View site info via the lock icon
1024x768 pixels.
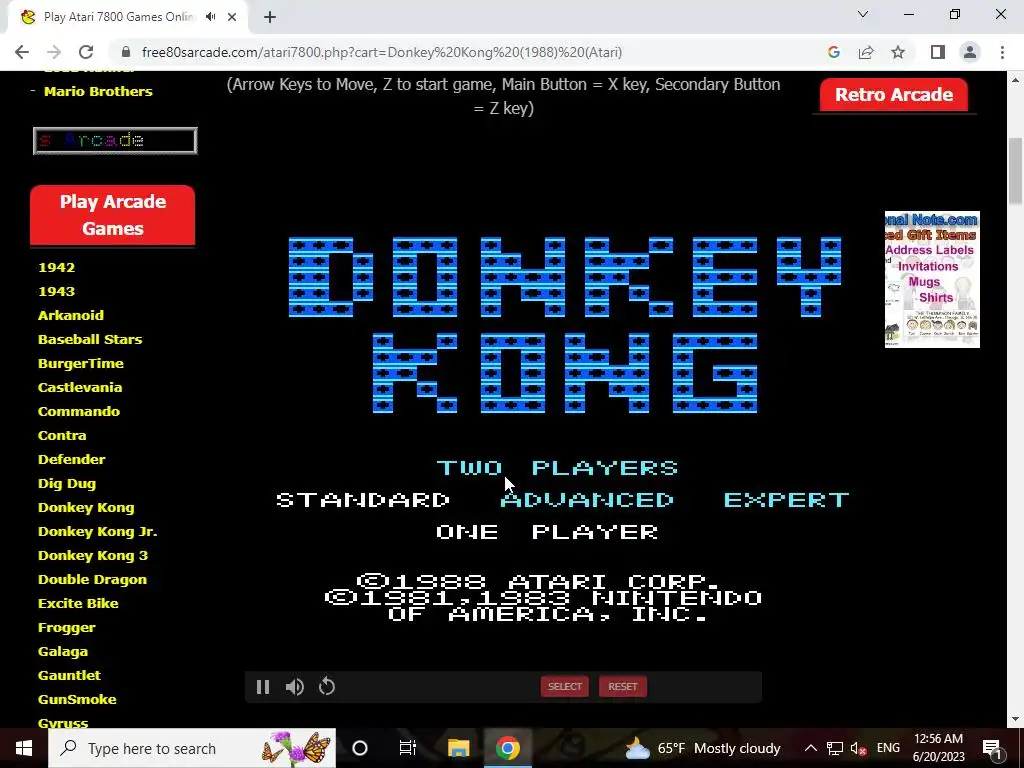[x=126, y=52]
